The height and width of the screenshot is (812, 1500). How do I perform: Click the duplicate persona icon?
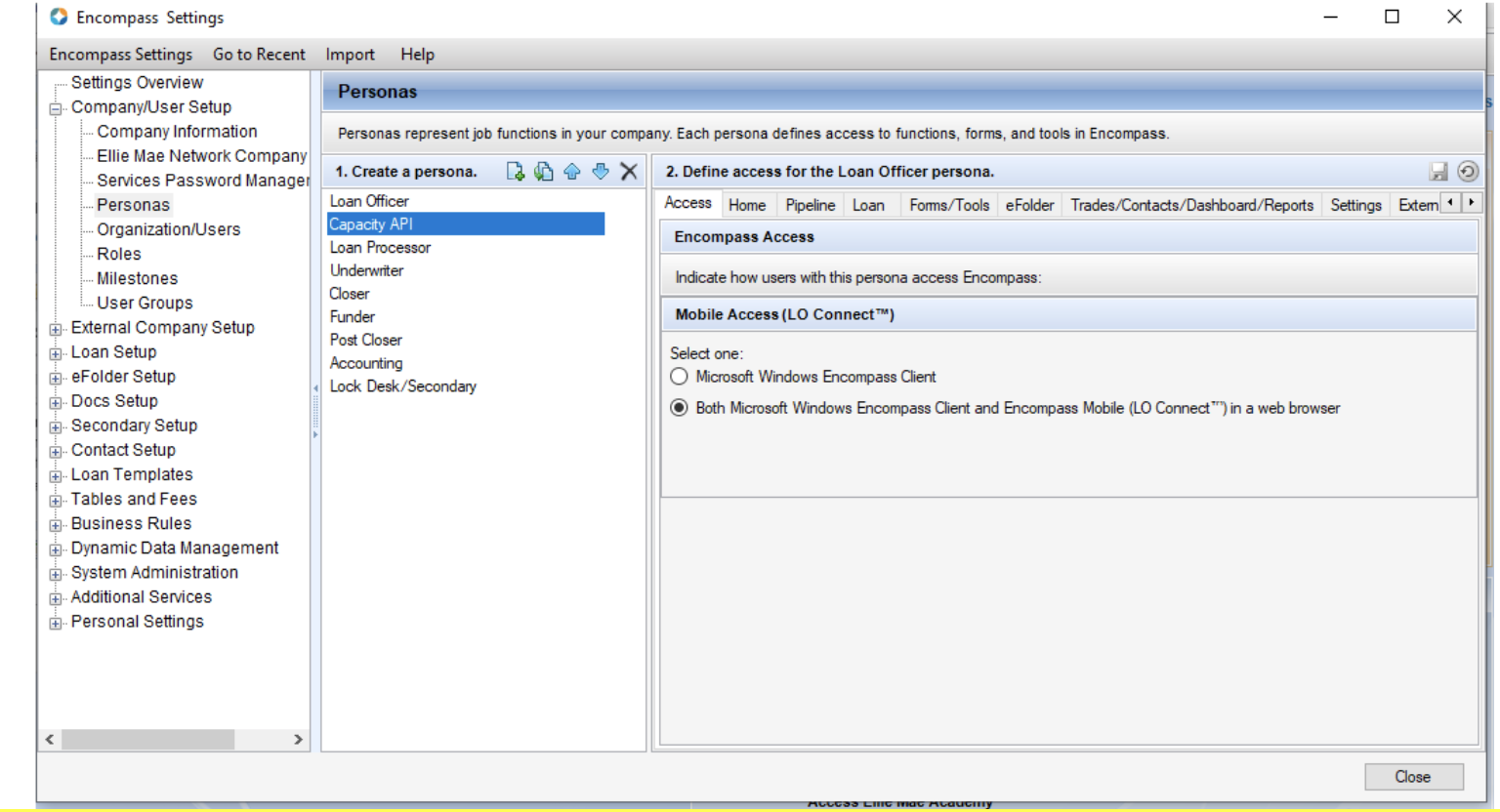543,172
